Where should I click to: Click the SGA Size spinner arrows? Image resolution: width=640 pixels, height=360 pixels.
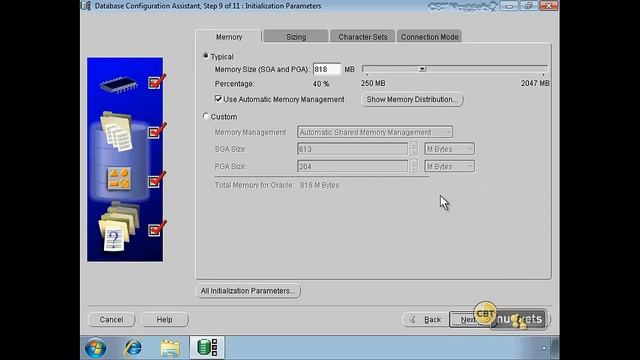414,149
